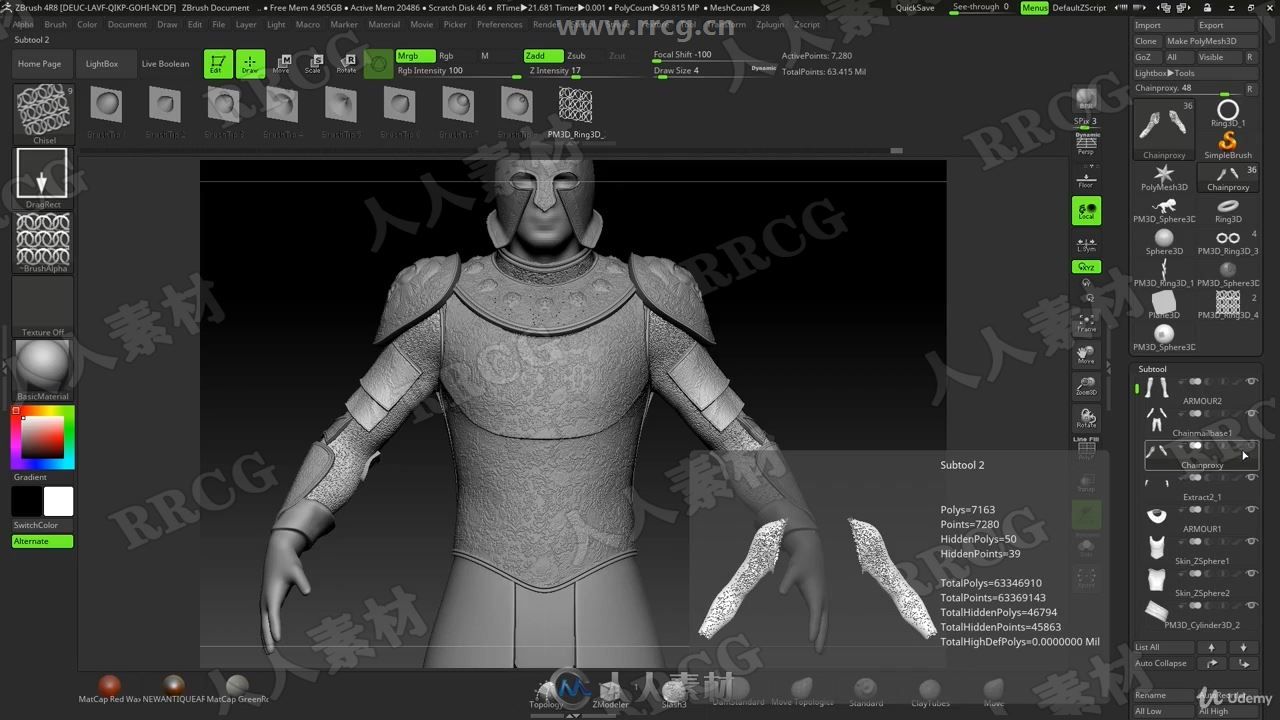Hide the Chainmailbase1 subtool eye icon
Image resolution: width=1280 pixels, height=720 pixels.
(1251, 413)
